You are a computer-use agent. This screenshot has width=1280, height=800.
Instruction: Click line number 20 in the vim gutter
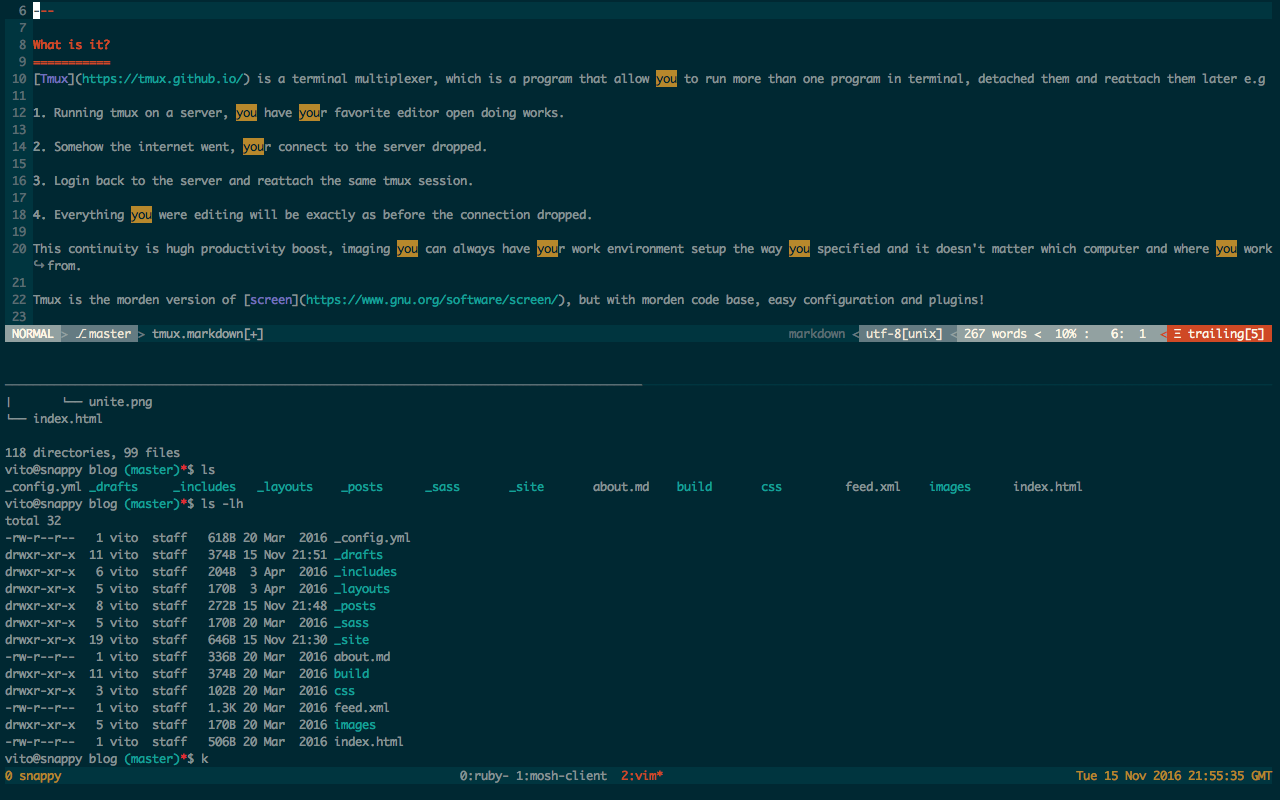(x=19, y=249)
